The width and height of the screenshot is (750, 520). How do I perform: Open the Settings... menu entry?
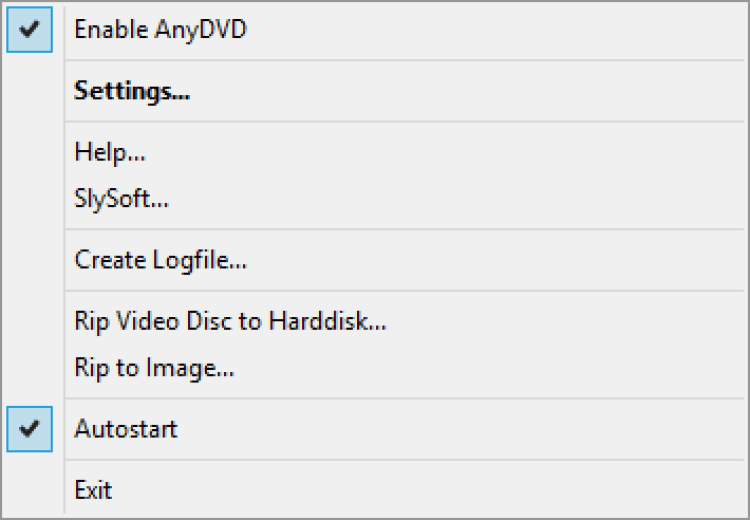[x=132, y=91]
